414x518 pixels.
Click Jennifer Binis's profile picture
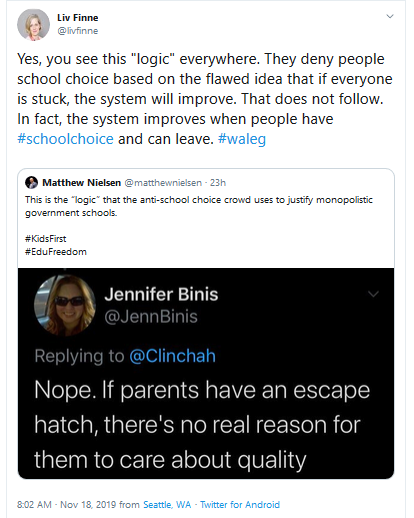(x=65, y=305)
